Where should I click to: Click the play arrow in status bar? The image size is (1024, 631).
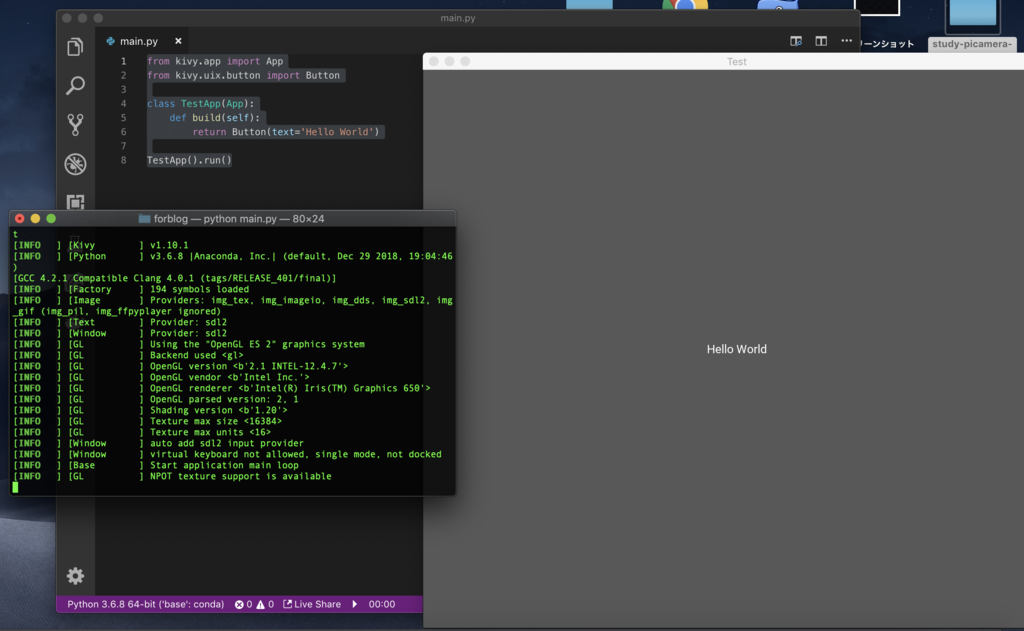pyautogui.click(x=355, y=604)
